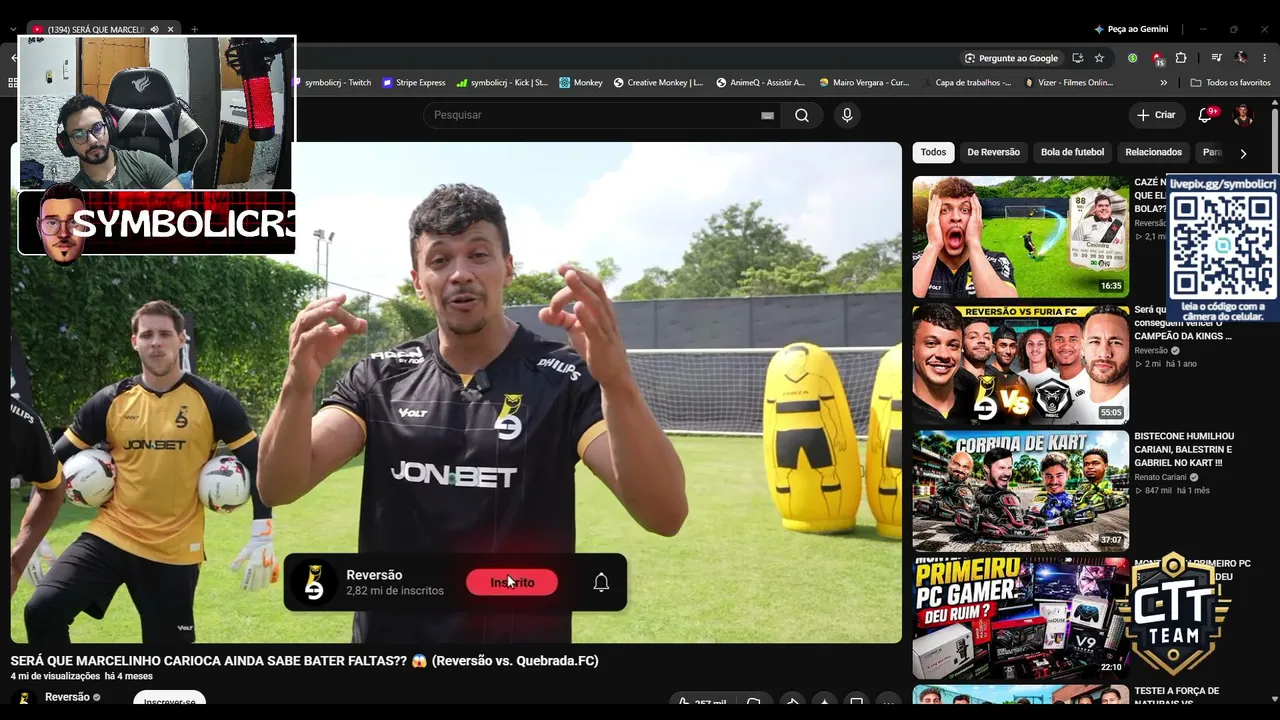Select the De Reversão filter chip
The width and height of the screenshot is (1280, 720).
click(x=993, y=152)
